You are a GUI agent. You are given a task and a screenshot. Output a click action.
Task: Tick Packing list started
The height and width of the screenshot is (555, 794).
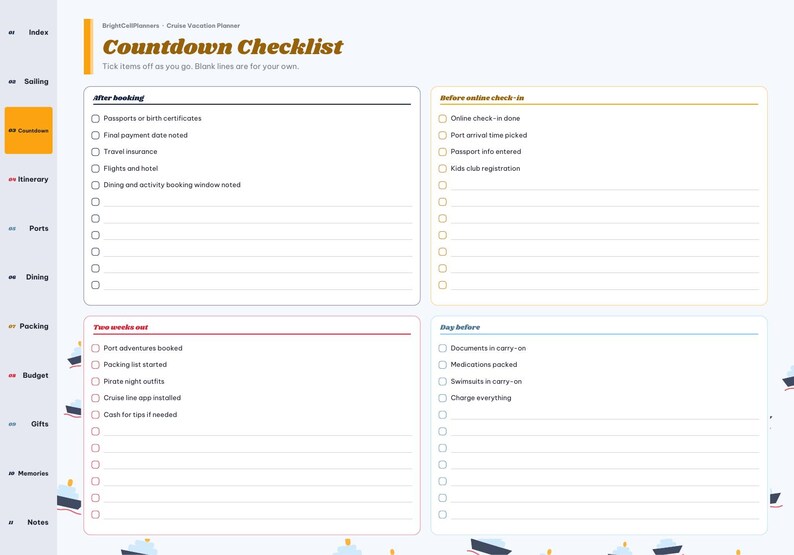click(95, 365)
